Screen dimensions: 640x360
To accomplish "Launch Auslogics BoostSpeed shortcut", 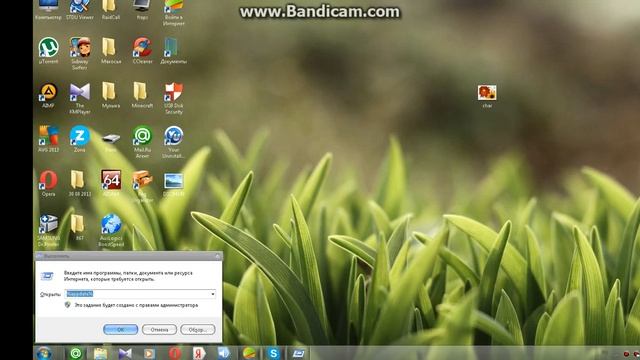I will [x=111, y=230].
